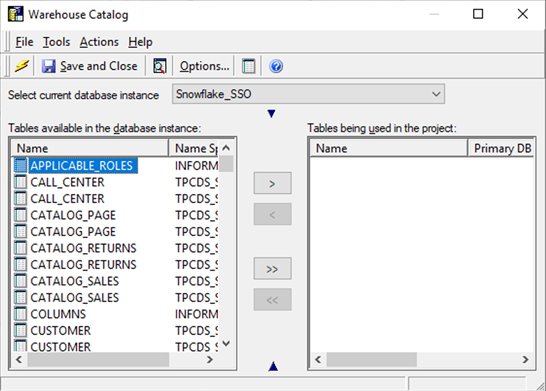Click the << remove all tables button
The width and height of the screenshot is (546, 391).
point(272,299)
